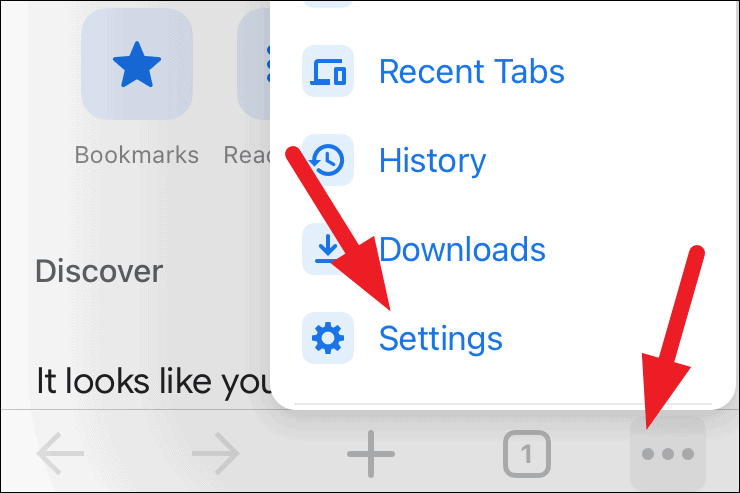Click the History clock icon
This screenshot has height=493, width=740.
point(328,160)
